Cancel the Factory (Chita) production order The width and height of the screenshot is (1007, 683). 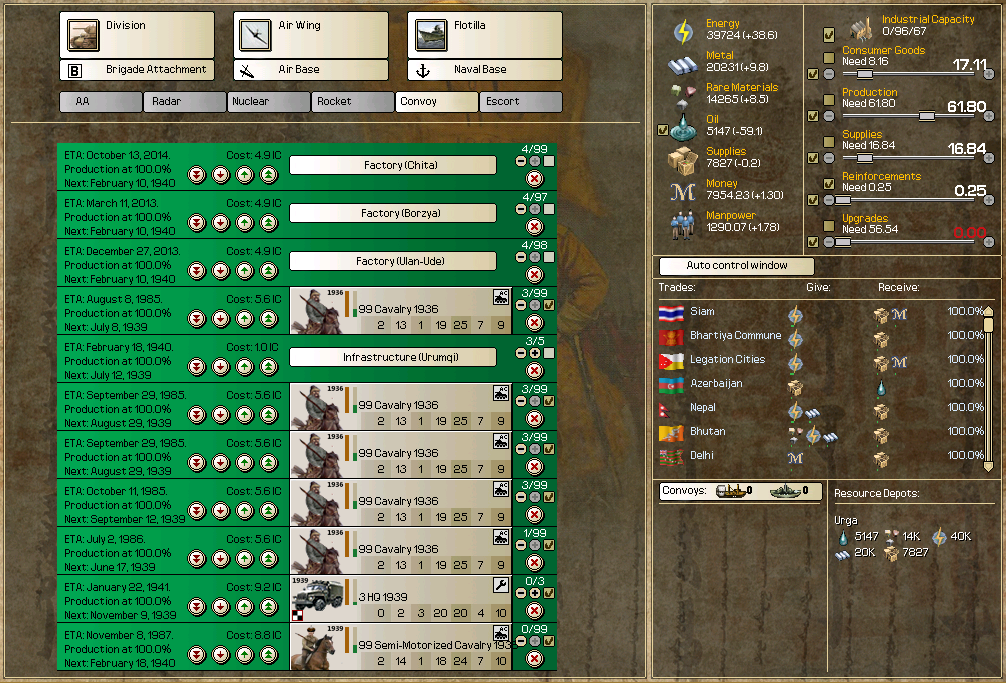tap(534, 179)
